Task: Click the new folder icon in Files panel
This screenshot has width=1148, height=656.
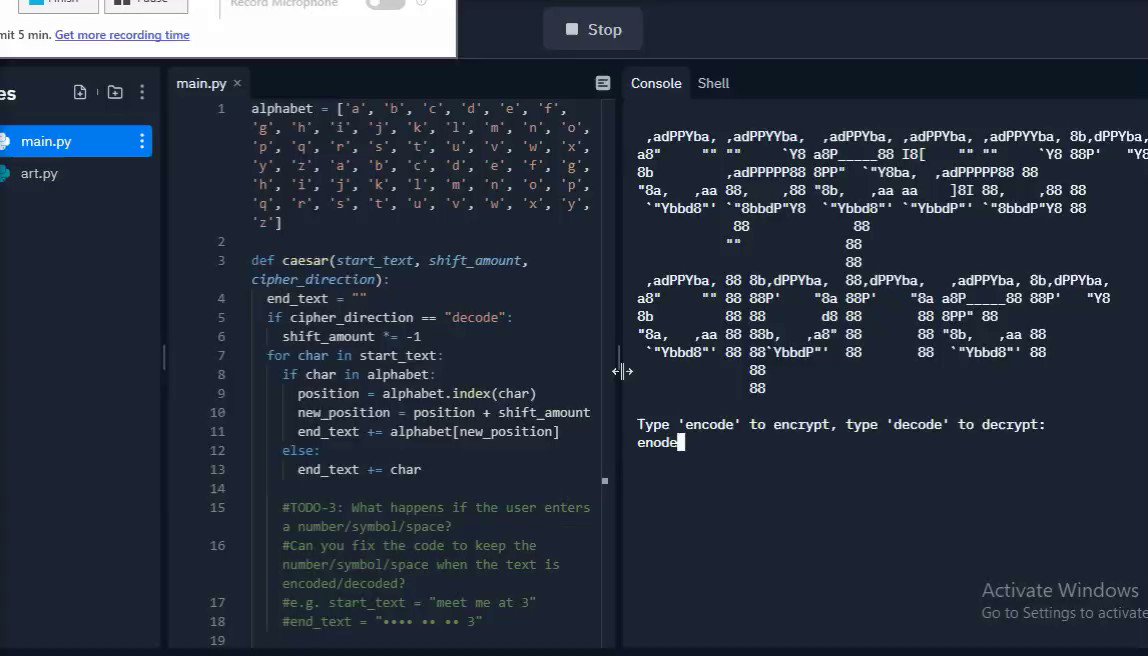Action: pyautogui.click(x=115, y=92)
